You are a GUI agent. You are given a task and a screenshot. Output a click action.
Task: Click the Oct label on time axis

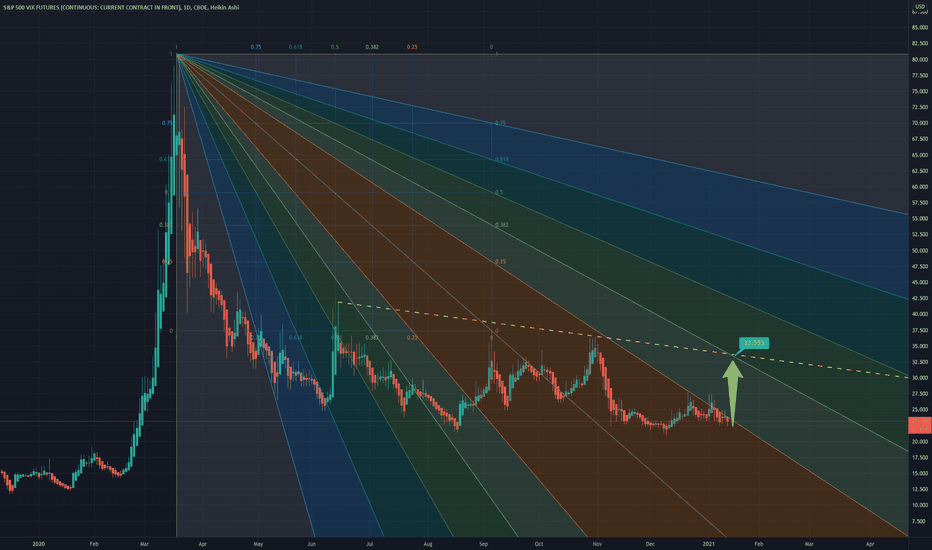point(539,543)
